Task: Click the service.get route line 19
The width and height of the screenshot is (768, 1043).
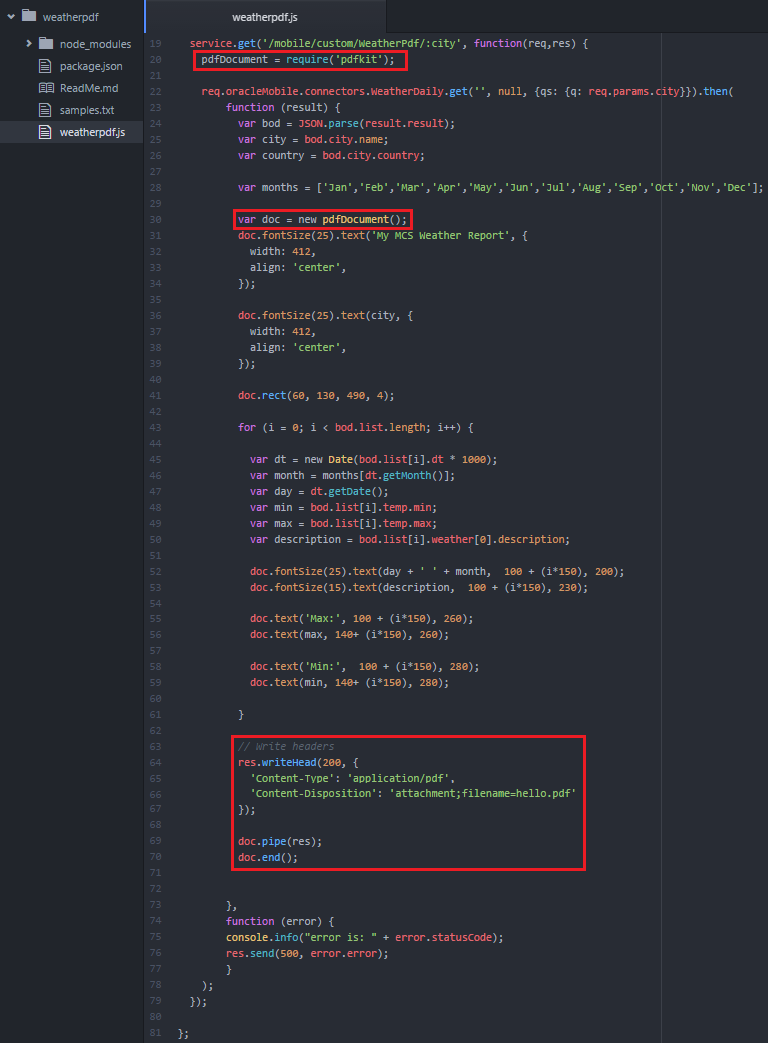Action: point(389,43)
